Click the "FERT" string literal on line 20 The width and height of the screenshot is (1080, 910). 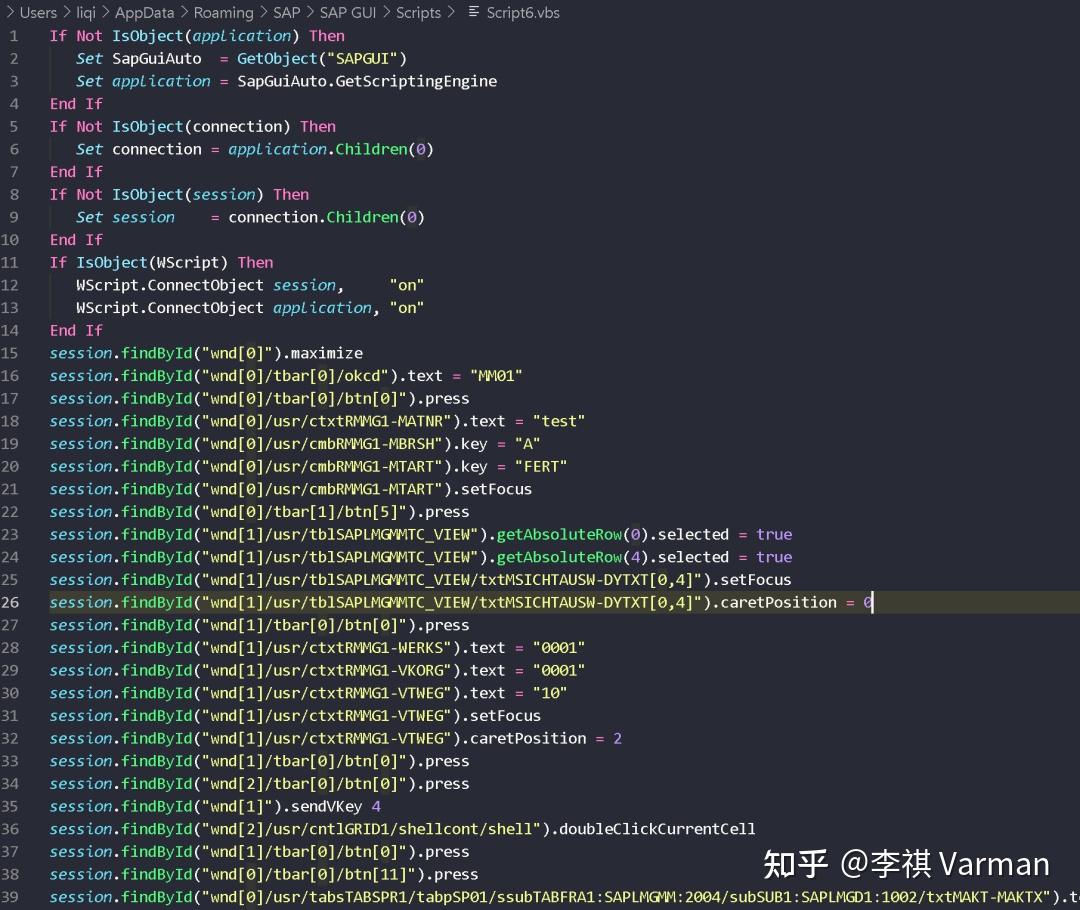pyautogui.click(x=544, y=466)
